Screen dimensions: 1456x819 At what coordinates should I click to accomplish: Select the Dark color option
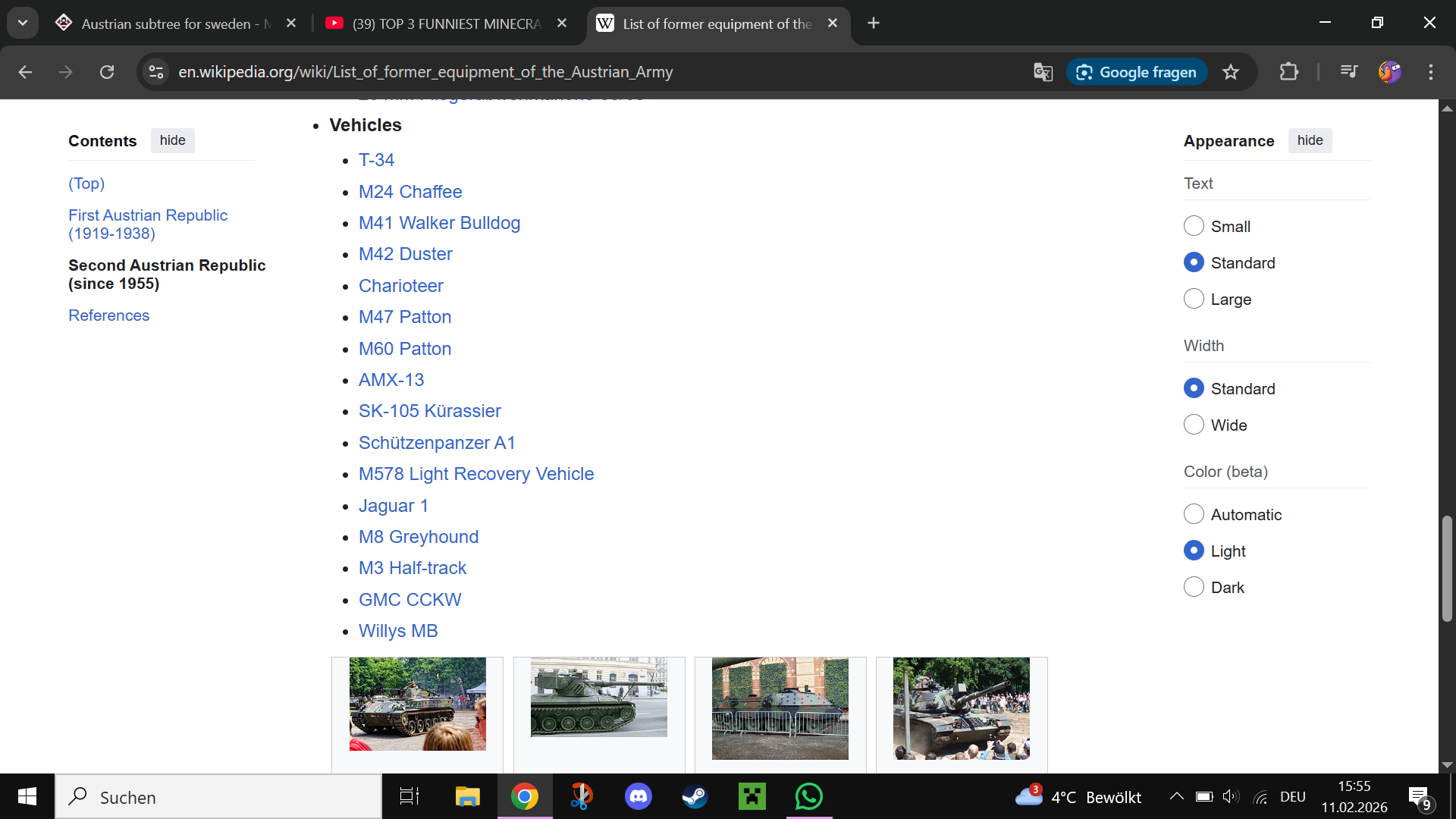pos(1194,587)
